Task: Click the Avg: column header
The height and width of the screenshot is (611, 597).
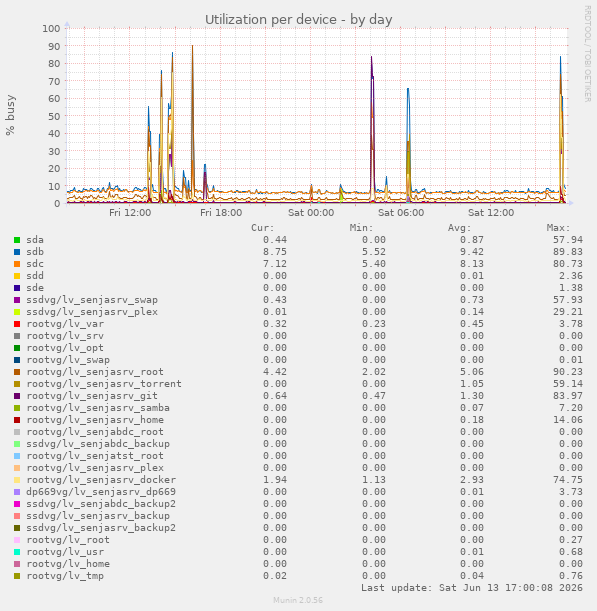Action: pos(459,228)
